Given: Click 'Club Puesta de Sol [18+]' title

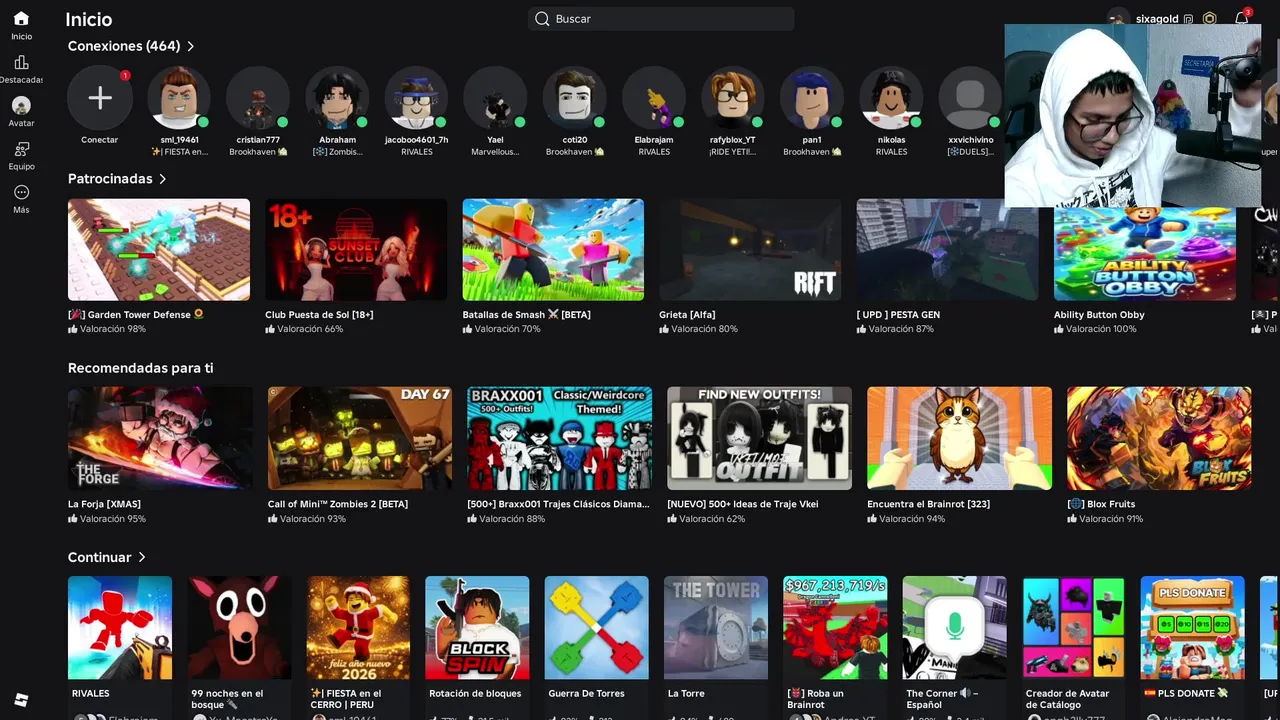Looking at the screenshot, I should (319, 315).
